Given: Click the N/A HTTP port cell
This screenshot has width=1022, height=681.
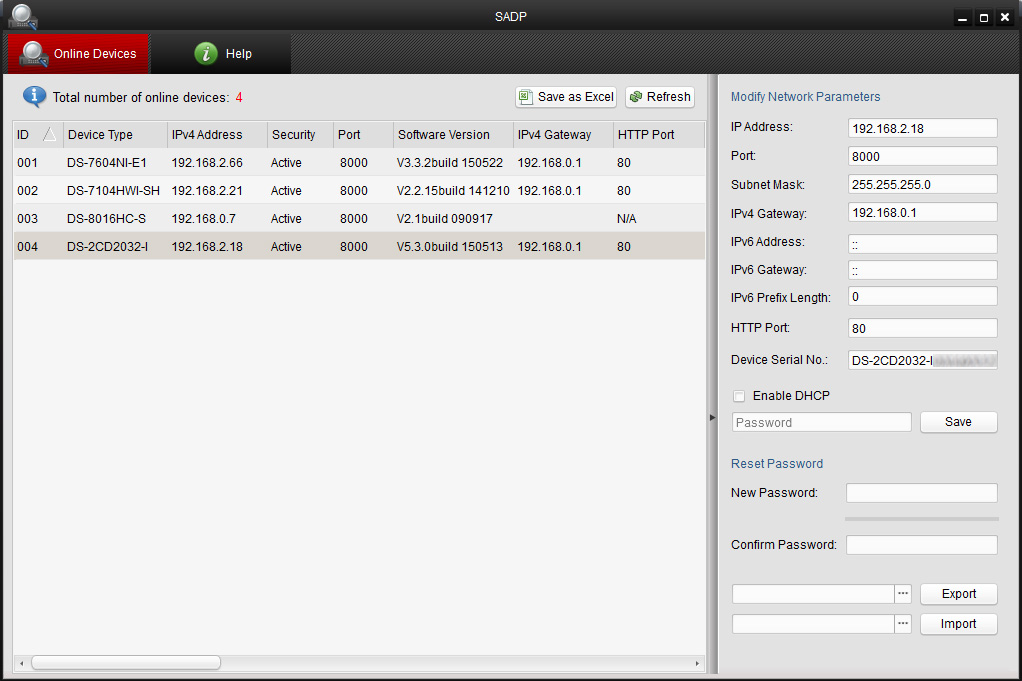Looking at the screenshot, I should coord(626,218).
